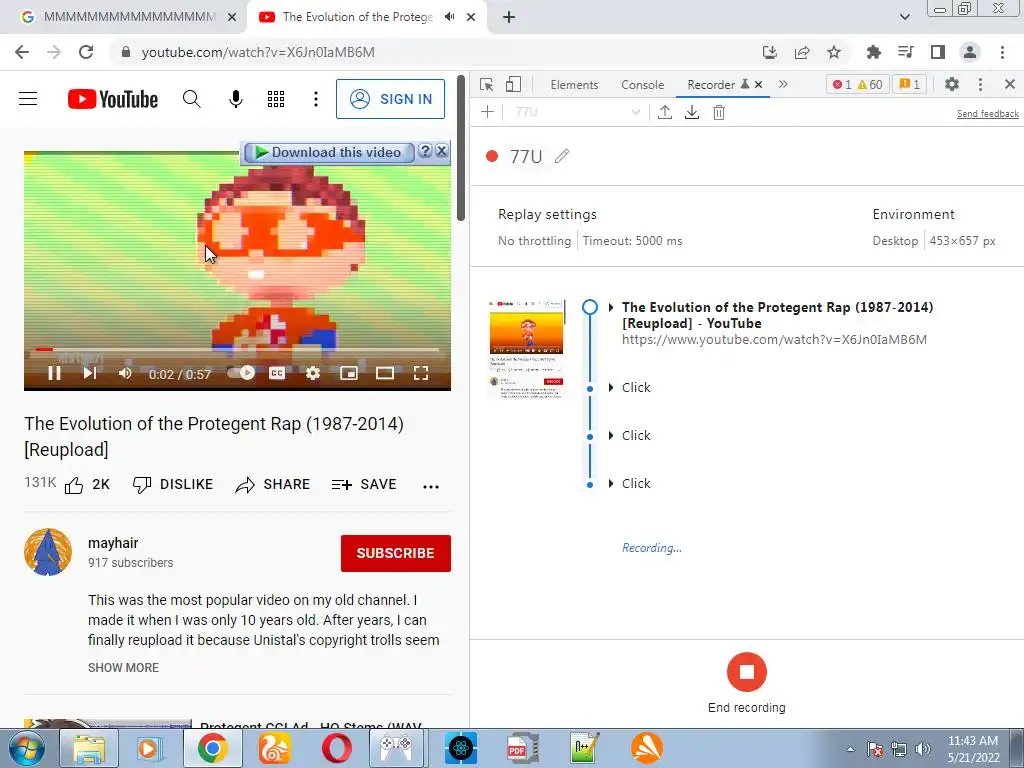Go to the YouTube home logo

[x=113, y=99]
